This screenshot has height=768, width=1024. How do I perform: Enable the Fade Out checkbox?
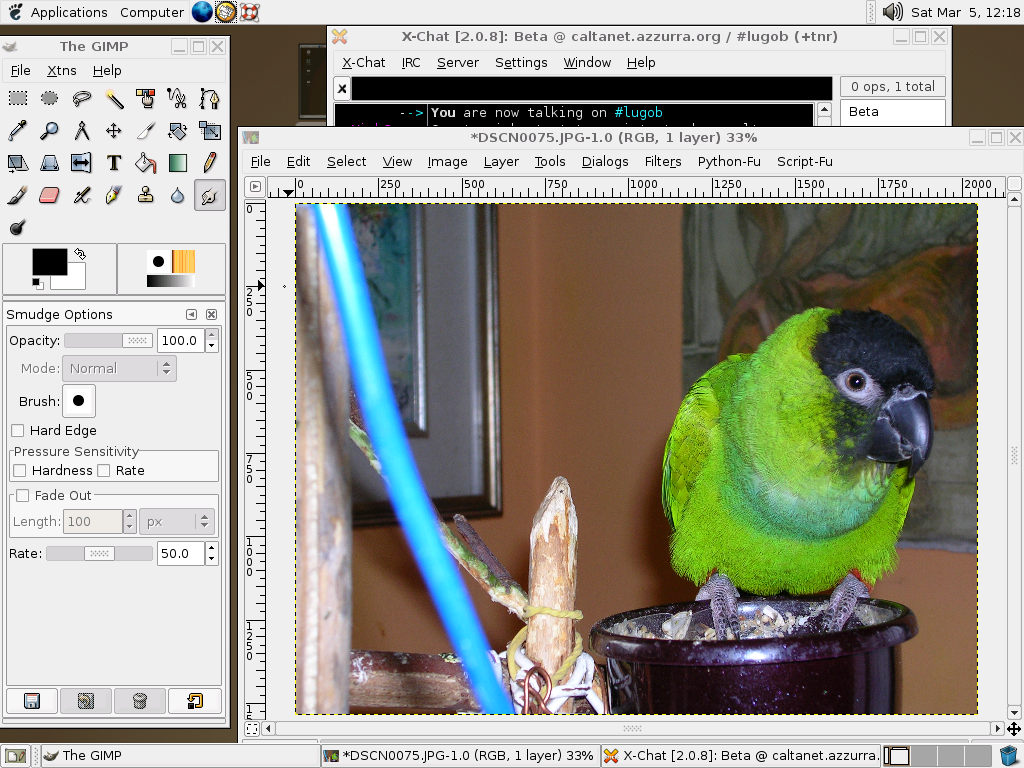click(22, 496)
